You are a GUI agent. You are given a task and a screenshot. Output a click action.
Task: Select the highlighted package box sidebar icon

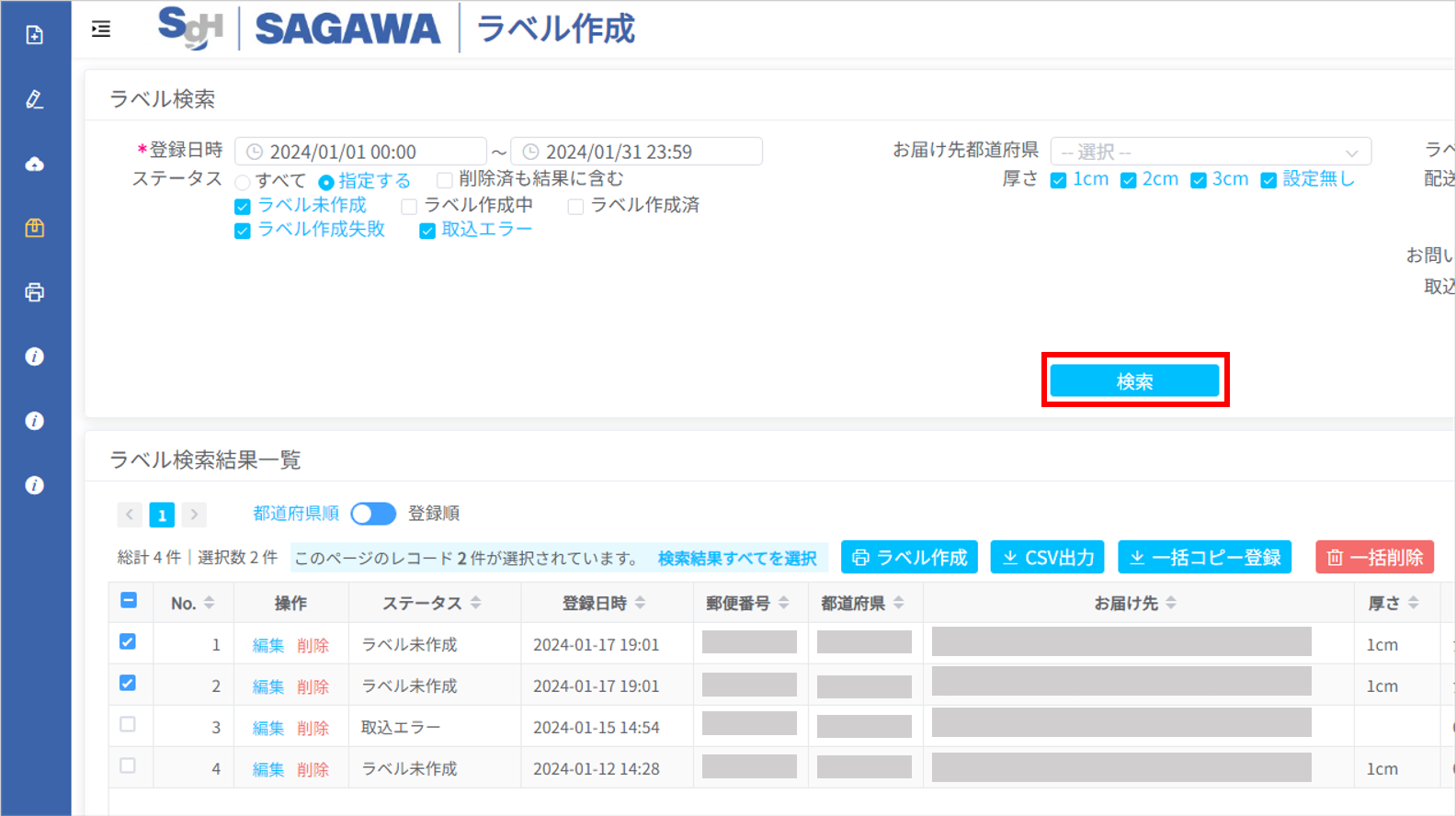(34, 228)
